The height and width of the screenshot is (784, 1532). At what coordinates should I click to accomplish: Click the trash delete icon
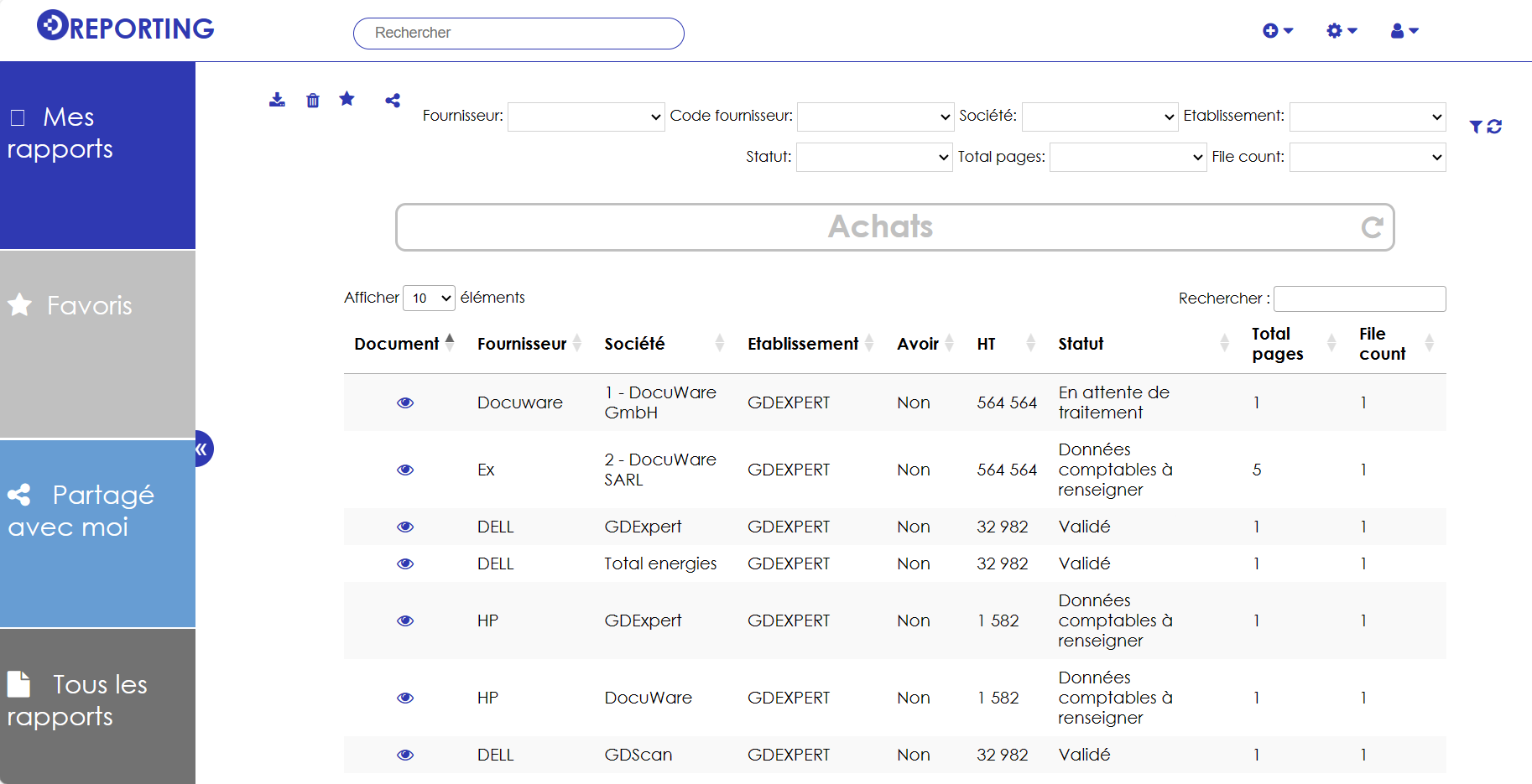313,101
